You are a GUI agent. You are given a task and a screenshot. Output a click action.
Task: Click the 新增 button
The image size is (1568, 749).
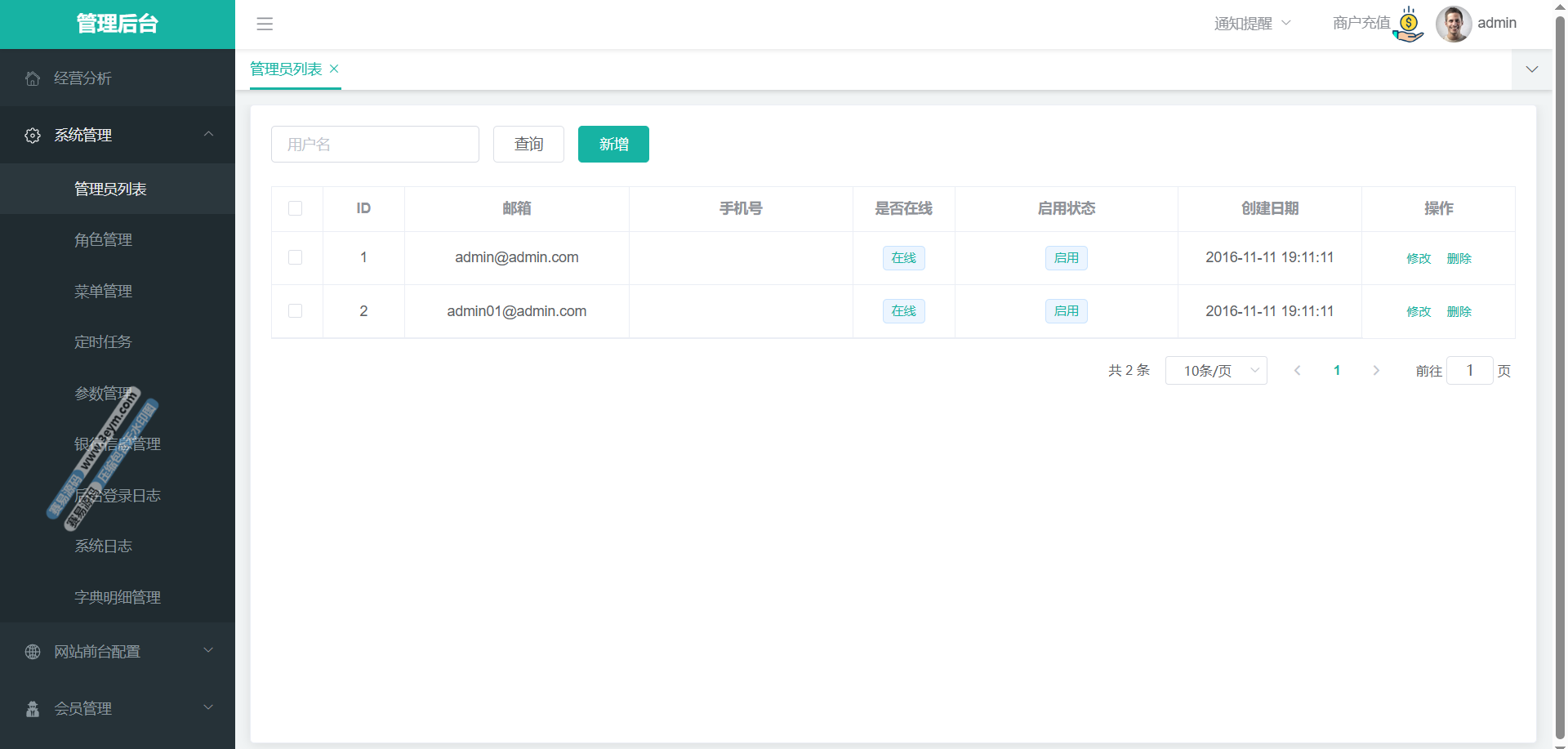[x=613, y=145]
